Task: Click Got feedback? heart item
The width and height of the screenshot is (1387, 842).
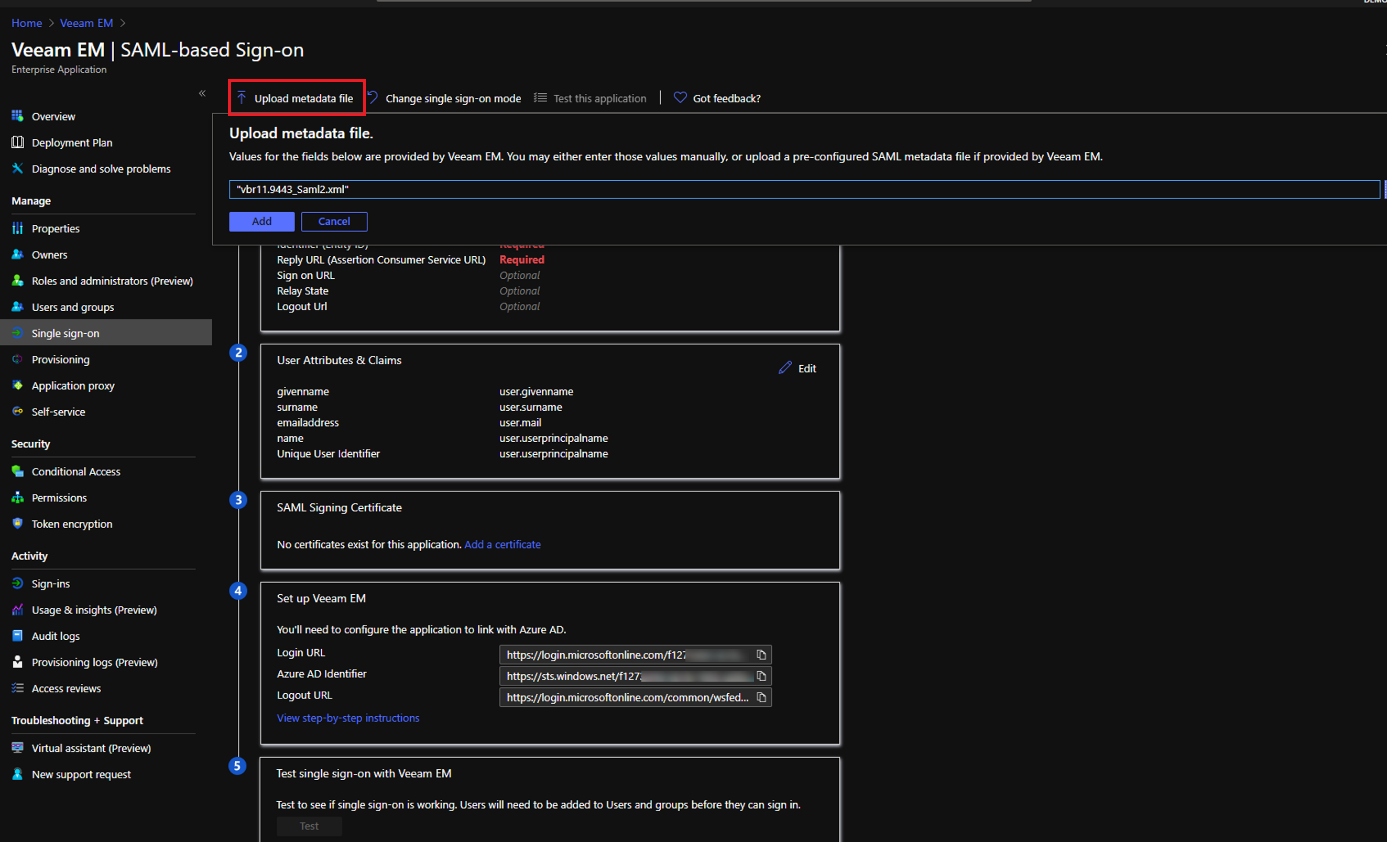Action: [717, 98]
